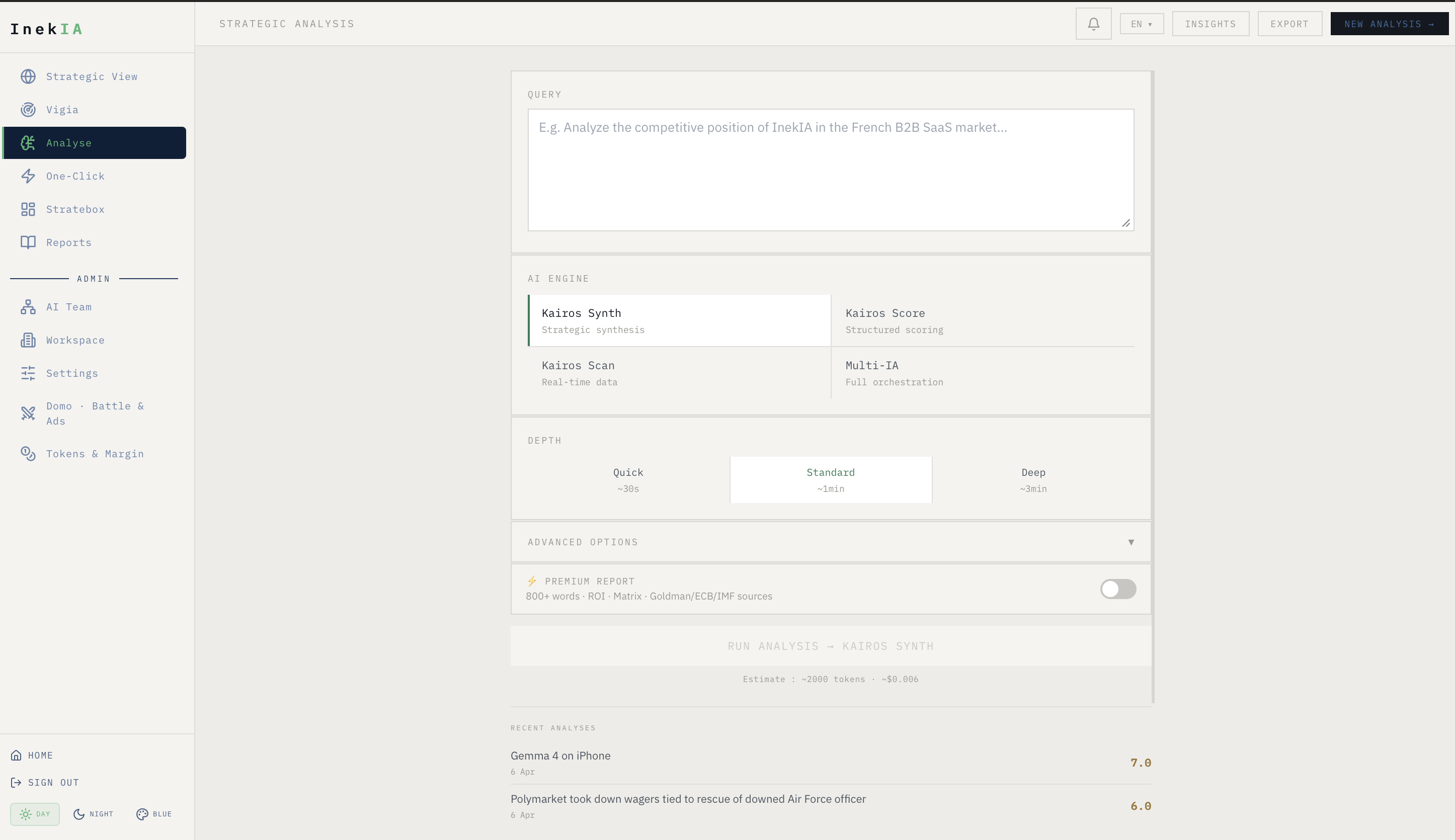
Task: Open the Settings menu item
Action: point(72,373)
